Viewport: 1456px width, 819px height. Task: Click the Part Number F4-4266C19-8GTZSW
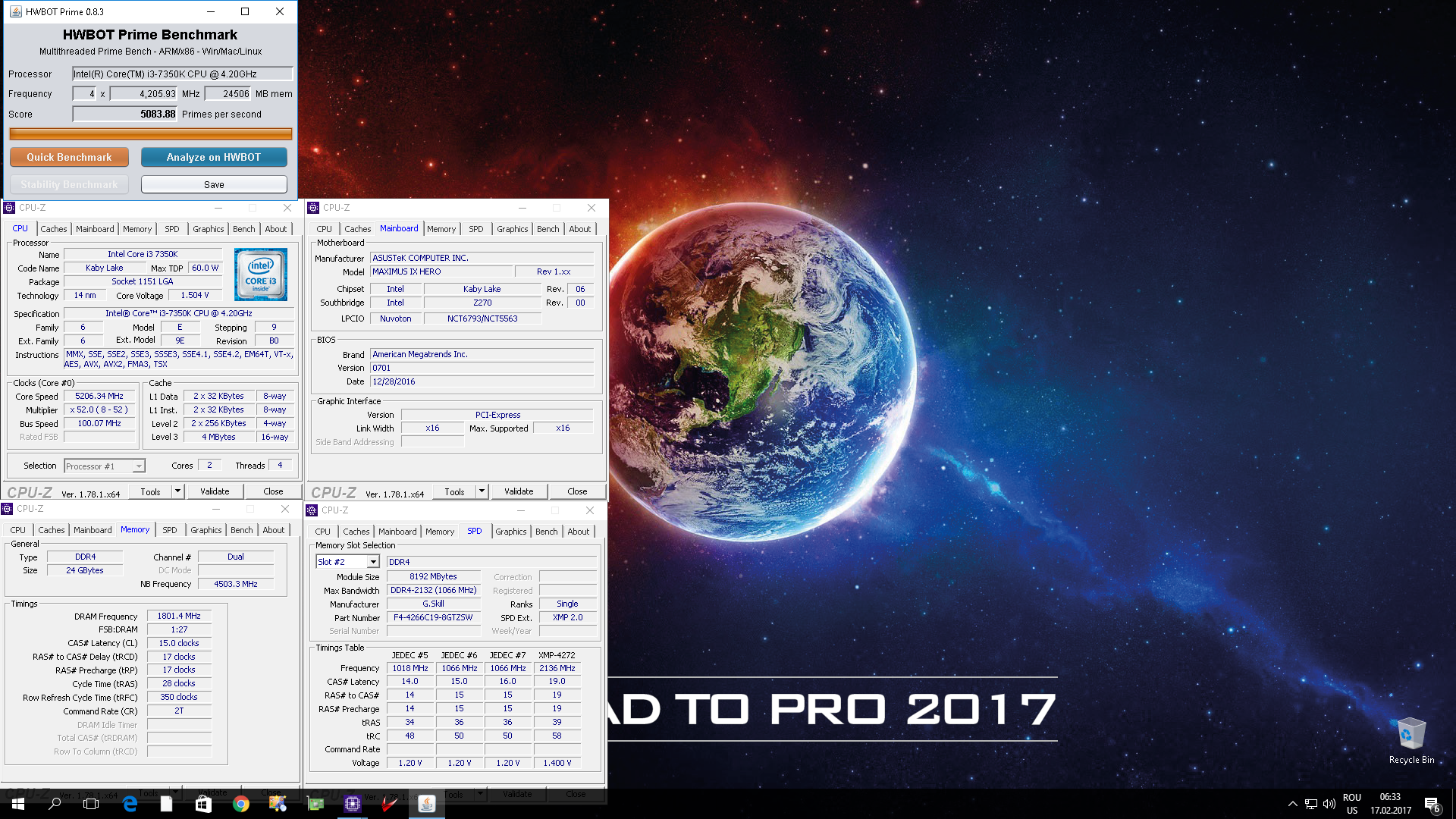pyautogui.click(x=433, y=617)
